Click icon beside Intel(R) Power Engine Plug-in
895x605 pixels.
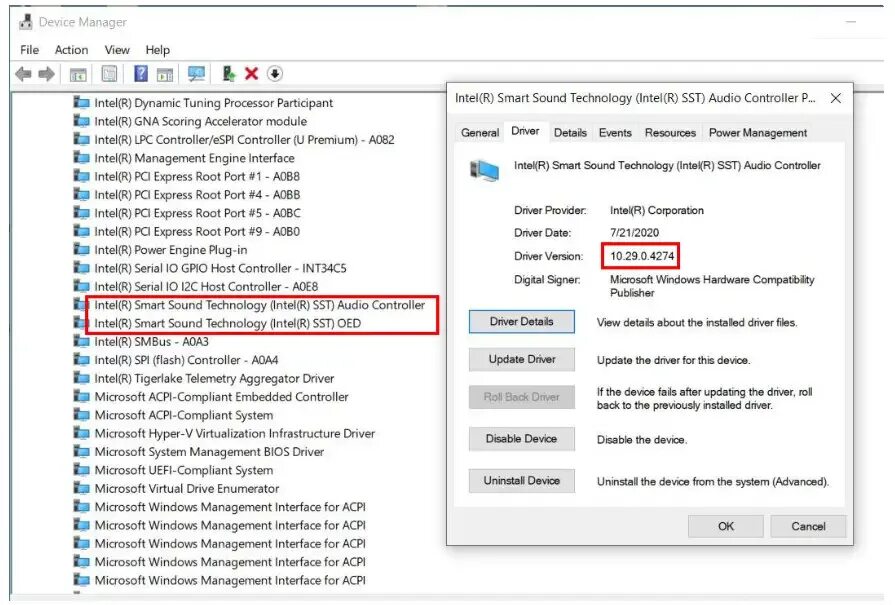pos(82,249)
